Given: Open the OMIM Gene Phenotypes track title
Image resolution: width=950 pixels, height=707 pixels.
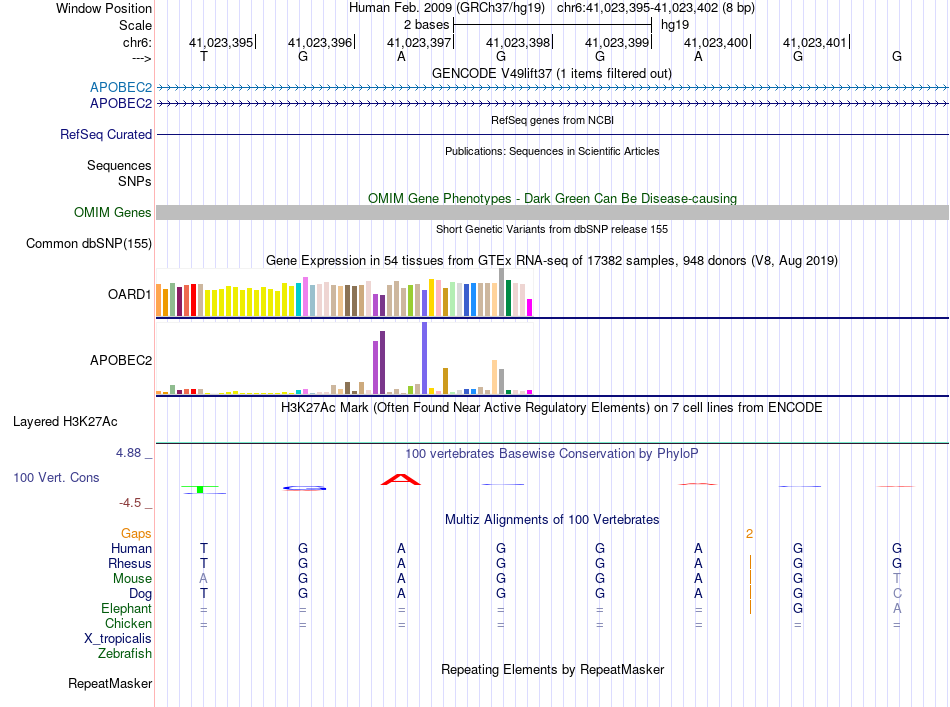Looking at the screenshot, I should coord(552,198).
